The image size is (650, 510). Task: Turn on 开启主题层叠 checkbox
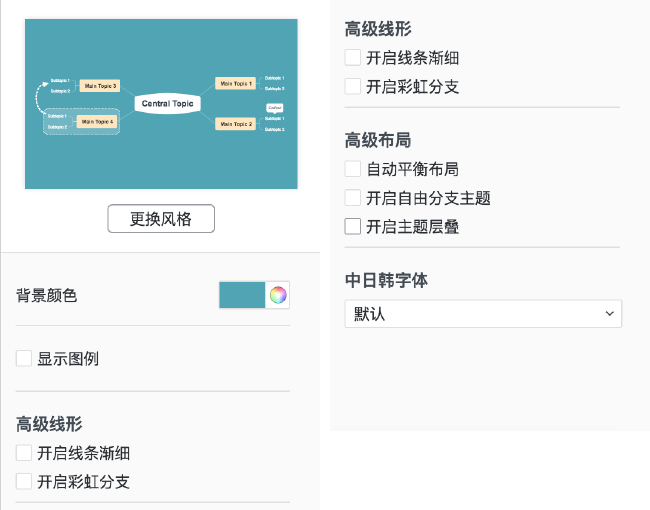coord(352,226)
